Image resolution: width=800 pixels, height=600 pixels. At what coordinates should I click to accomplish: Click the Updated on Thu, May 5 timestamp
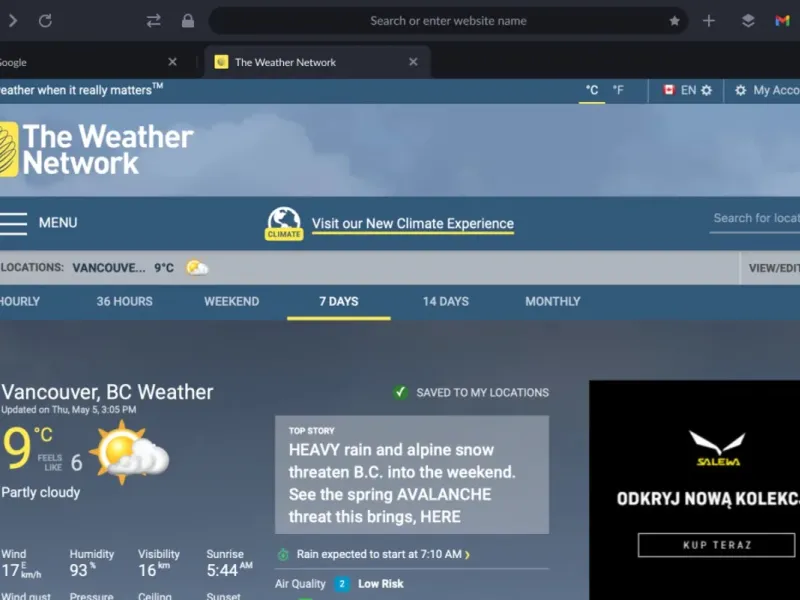(x=69, y=410)
